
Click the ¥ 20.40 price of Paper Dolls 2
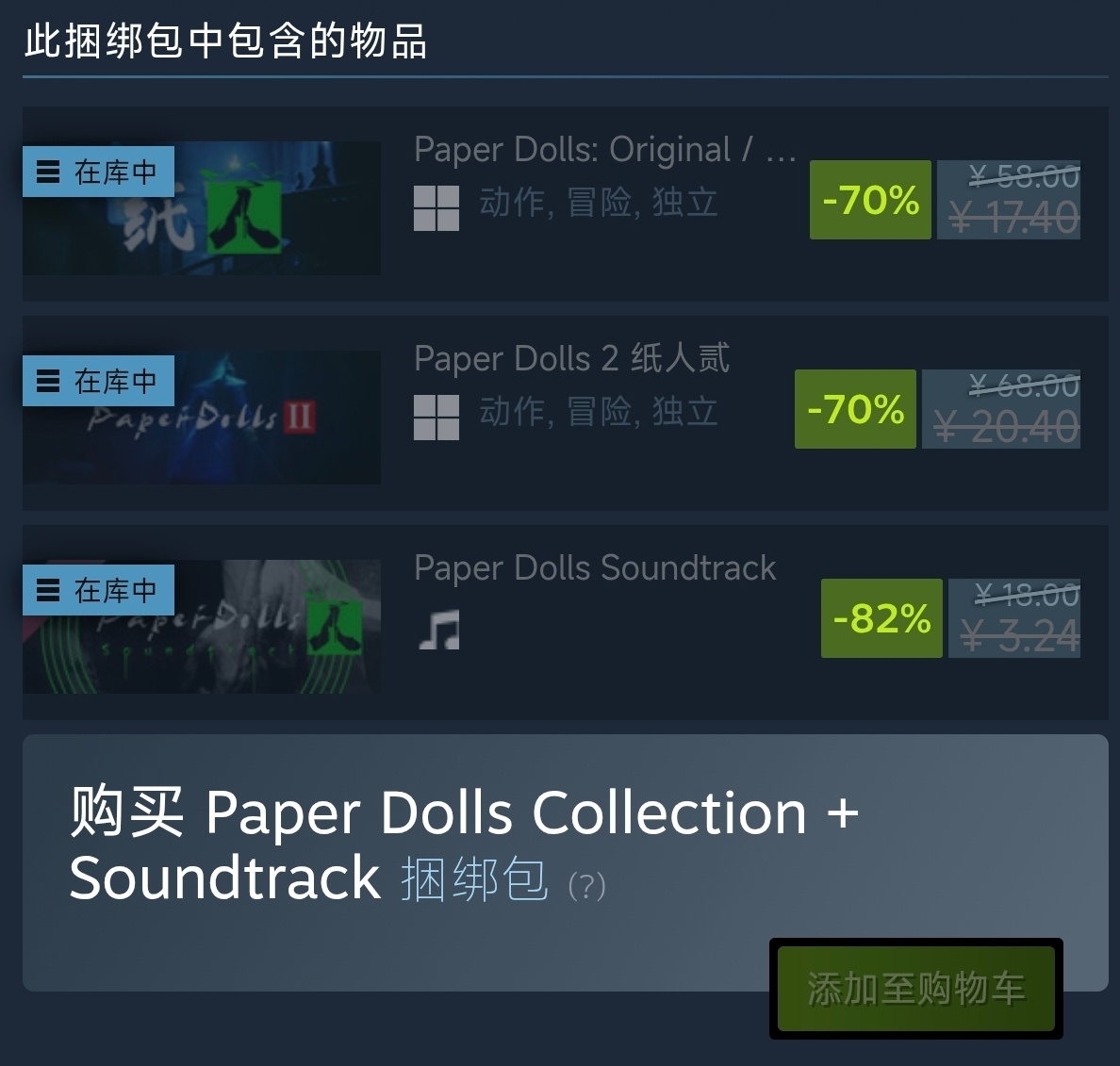click(x=1007, y=427)
